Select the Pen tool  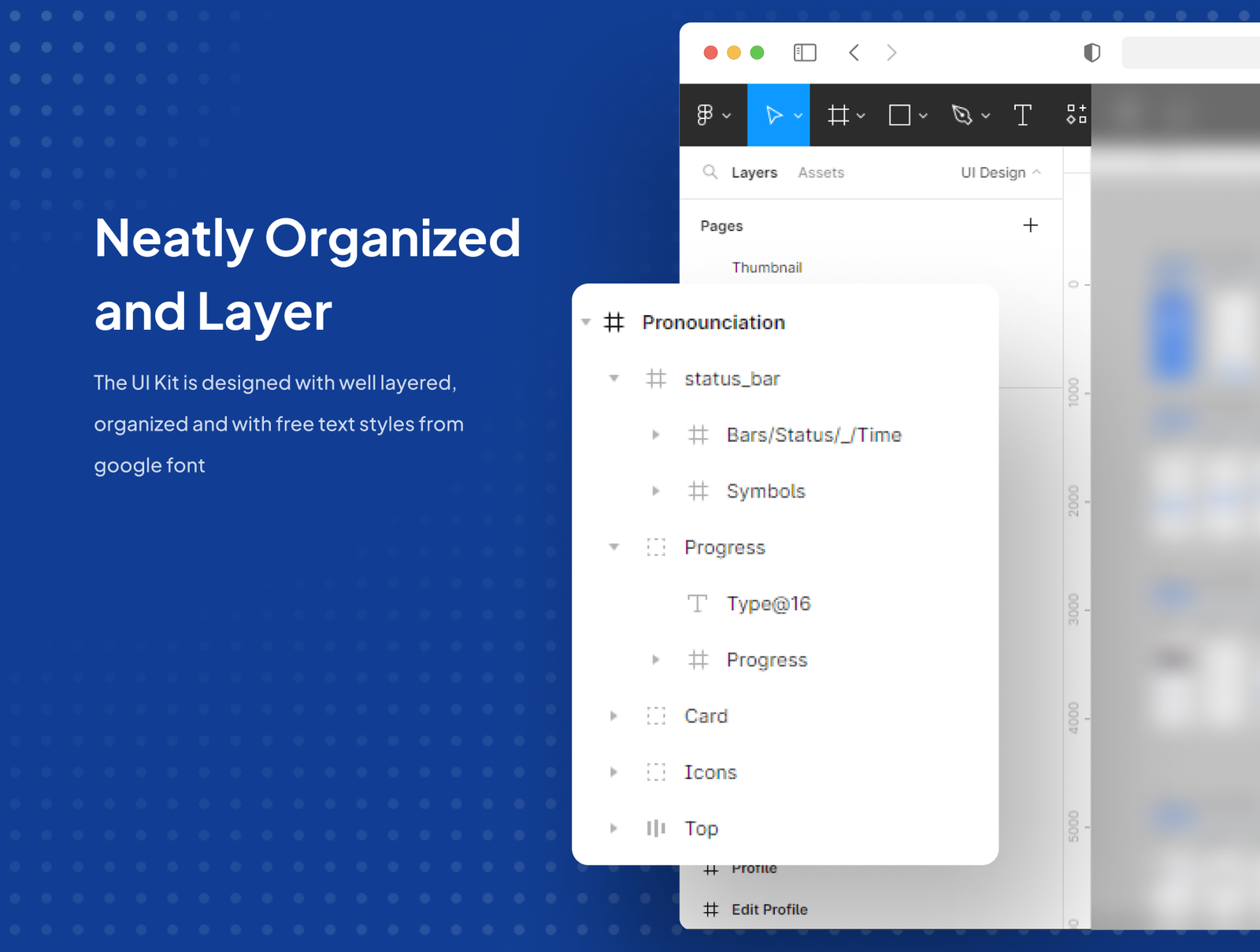pos(962,115)
